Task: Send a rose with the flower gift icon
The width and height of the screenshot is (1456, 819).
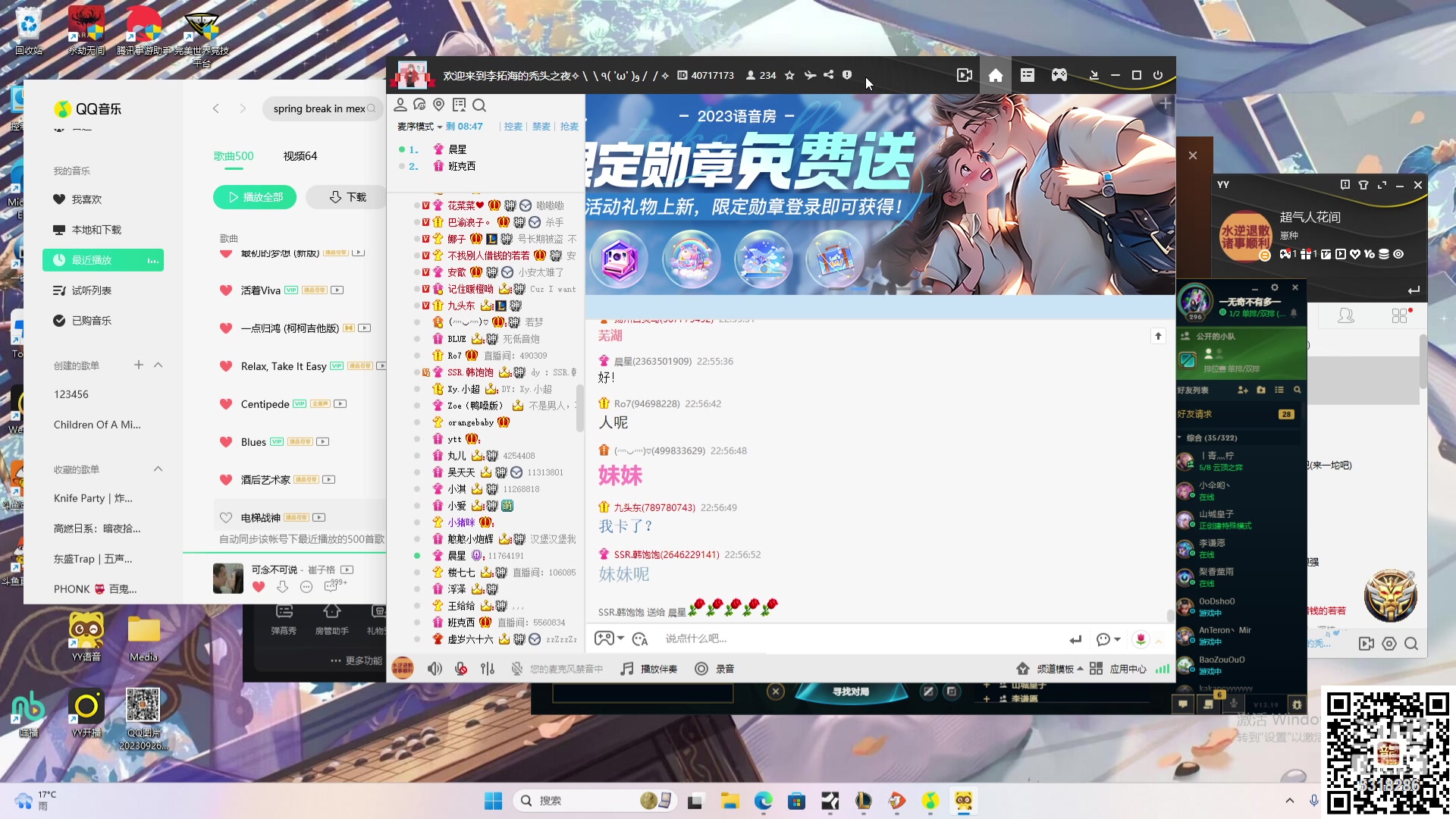Action: point(1141,639)
